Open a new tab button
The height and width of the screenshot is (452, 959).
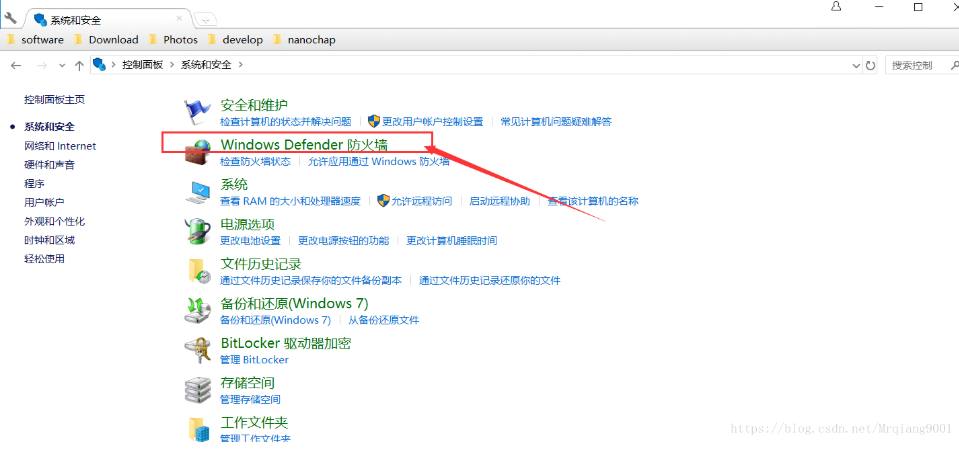206,20
